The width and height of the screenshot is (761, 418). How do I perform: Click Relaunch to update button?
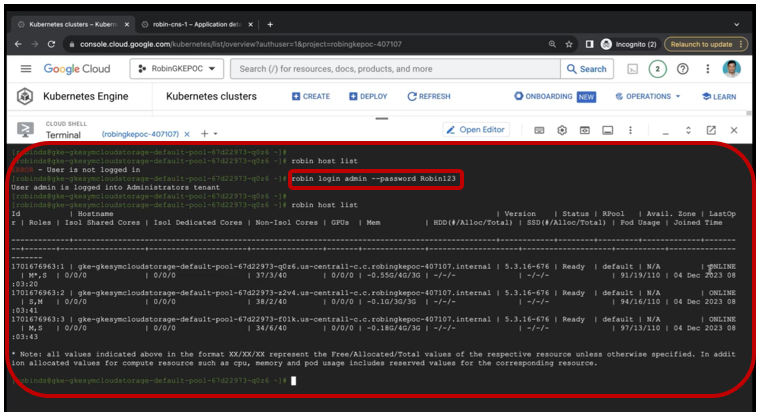click(x=706, y=44)
